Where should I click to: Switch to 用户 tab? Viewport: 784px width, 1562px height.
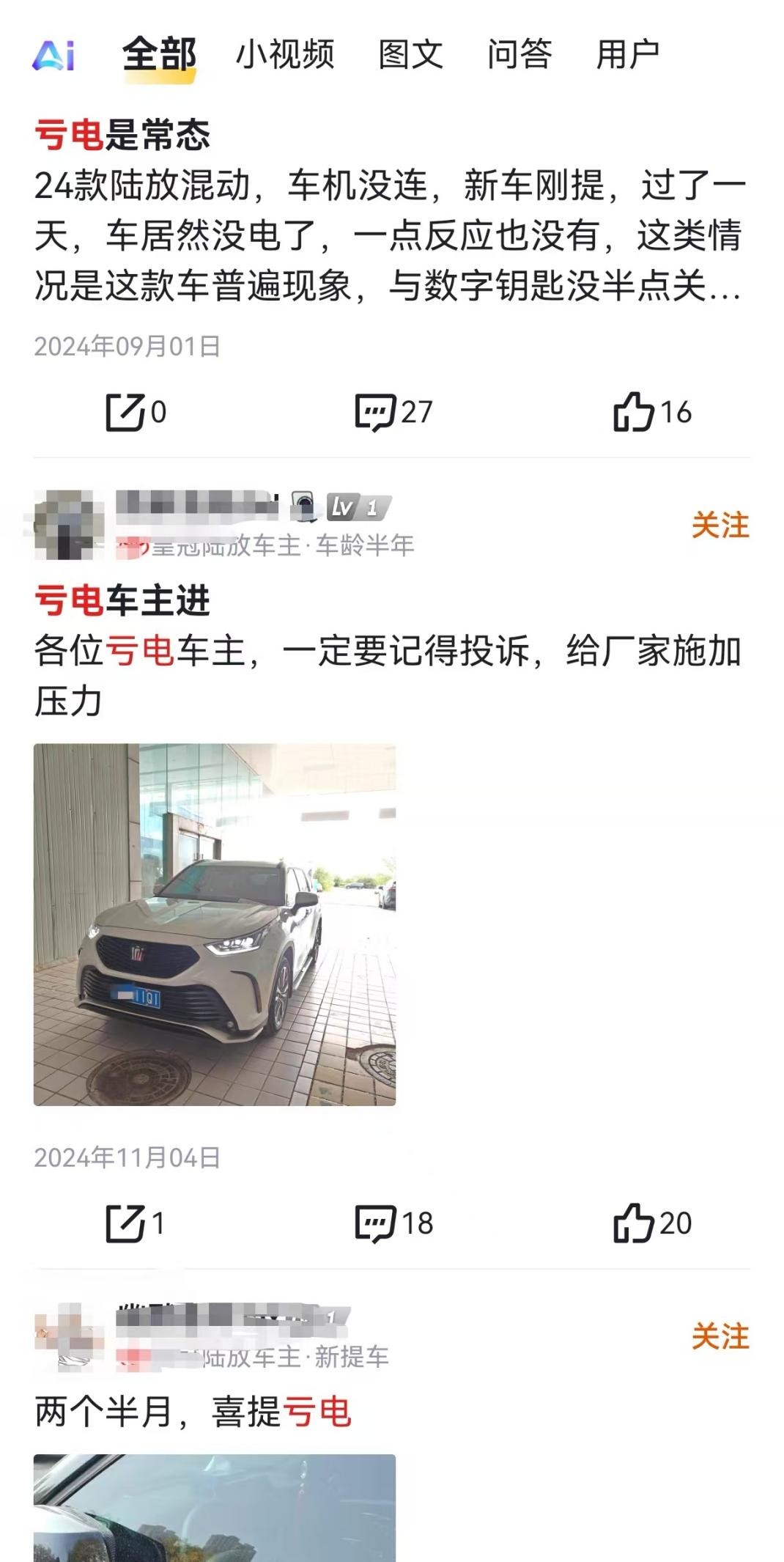pyautogui.click(x=628, y=55)
